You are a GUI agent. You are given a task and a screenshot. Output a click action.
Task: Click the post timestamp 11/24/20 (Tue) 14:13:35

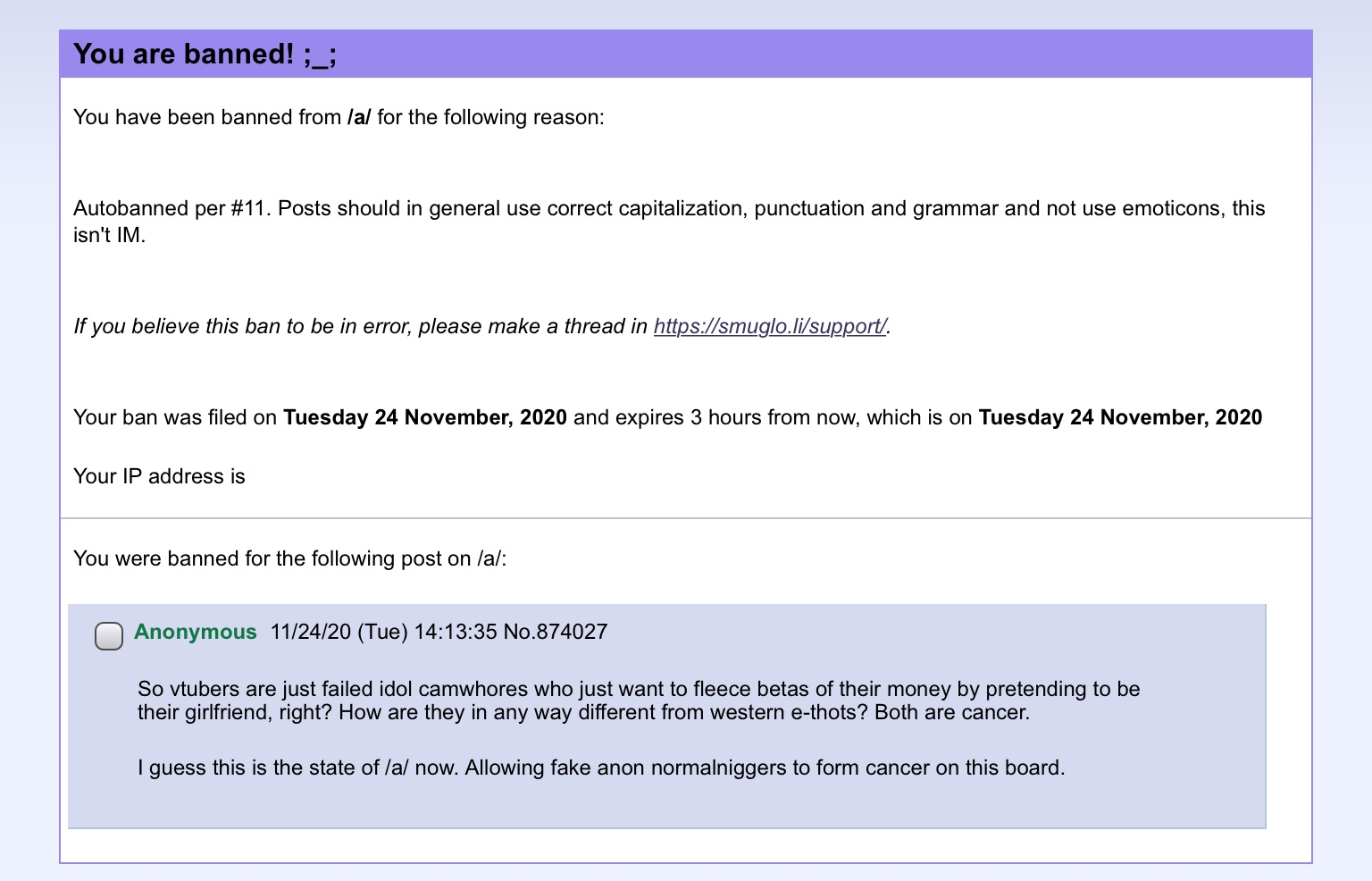(384, 632)
